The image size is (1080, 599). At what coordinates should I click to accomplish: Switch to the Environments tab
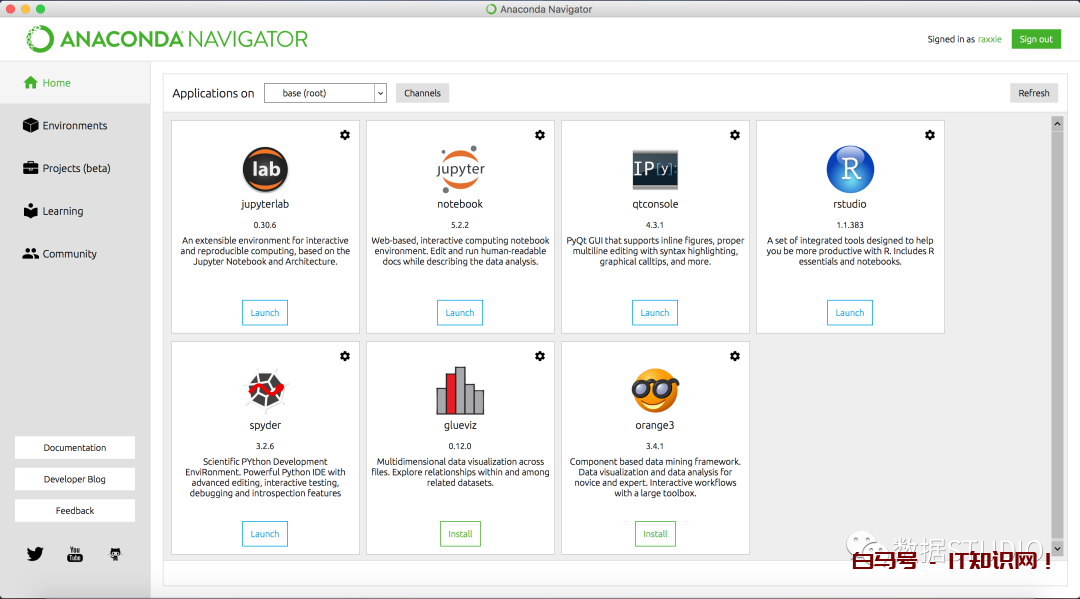[74, 126]
